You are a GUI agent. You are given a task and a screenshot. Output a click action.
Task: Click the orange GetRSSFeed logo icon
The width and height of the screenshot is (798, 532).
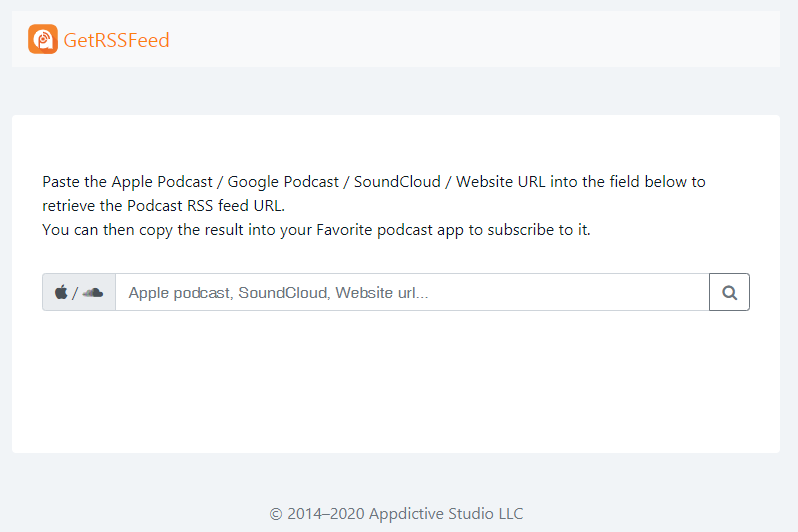point(43,39)
